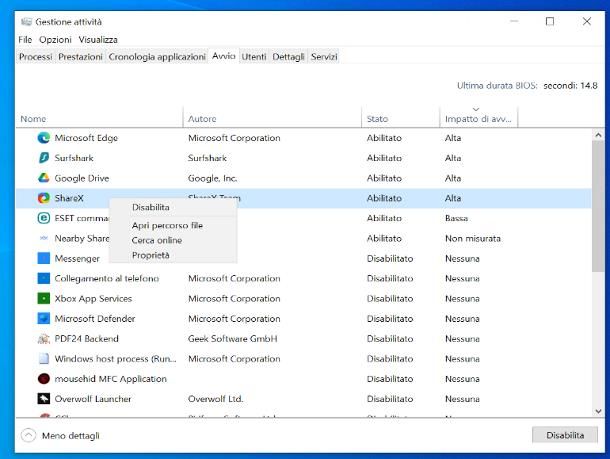Image resolution: width=610 pixels, height=459 pixels.
Task: Open the Dettagli tab
Action: (288, 57)
